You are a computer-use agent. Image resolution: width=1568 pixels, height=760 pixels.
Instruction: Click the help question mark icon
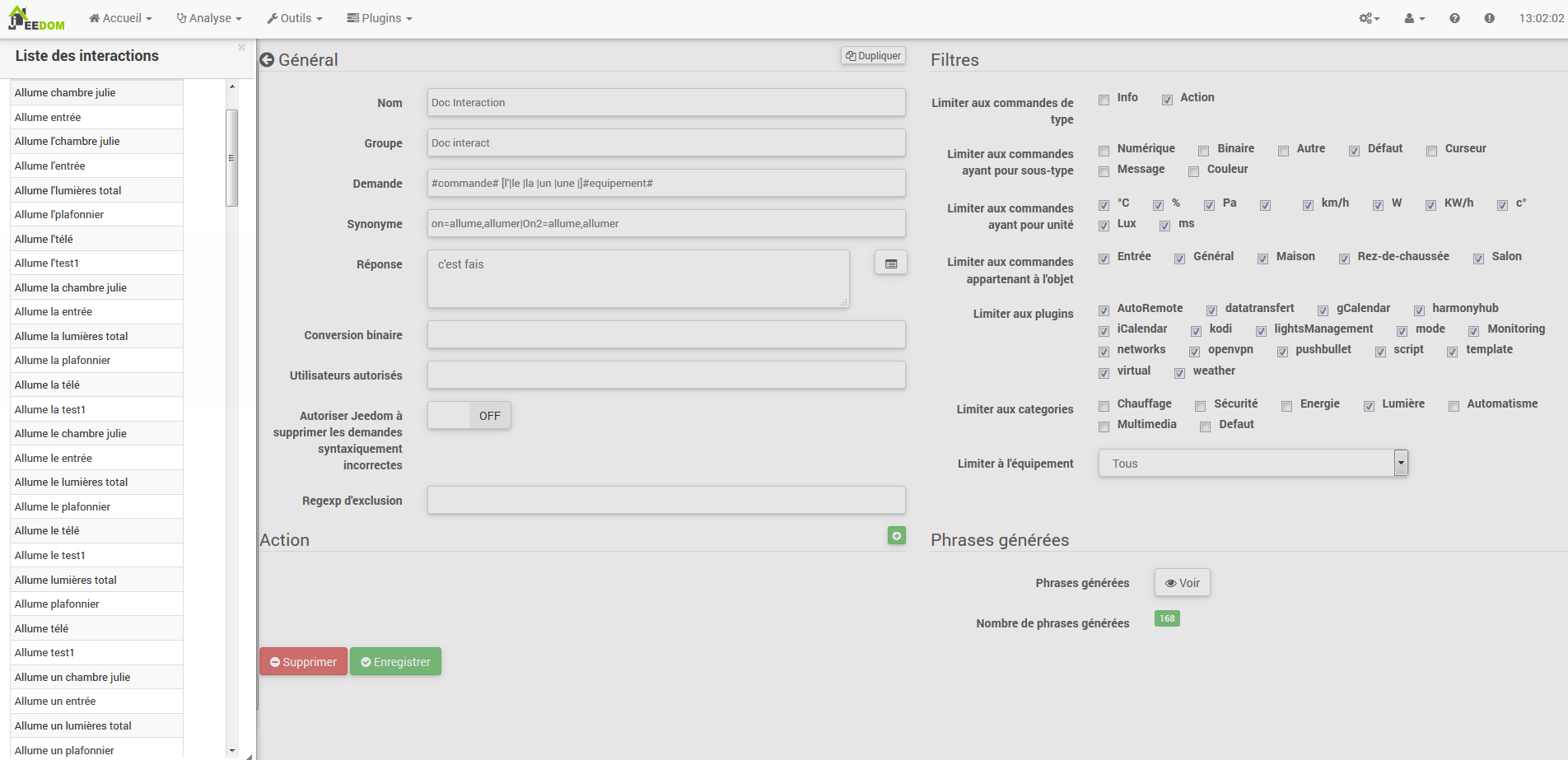coord(1454,18)
